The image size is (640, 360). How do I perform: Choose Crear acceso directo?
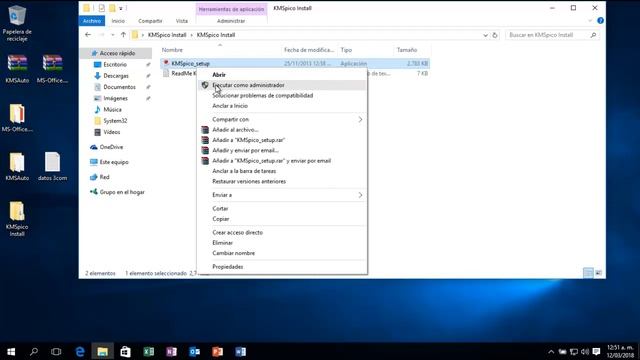point(282,232)
